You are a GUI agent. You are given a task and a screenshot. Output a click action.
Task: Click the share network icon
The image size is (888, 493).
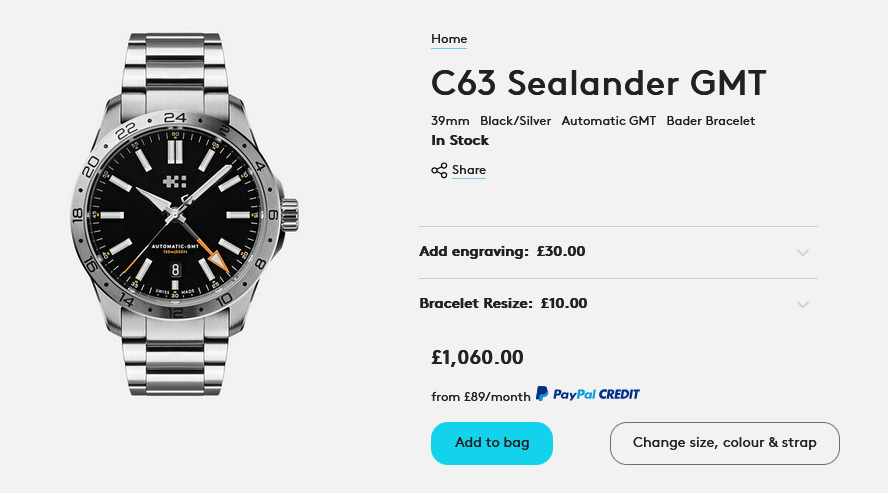(x=439, y=170)
